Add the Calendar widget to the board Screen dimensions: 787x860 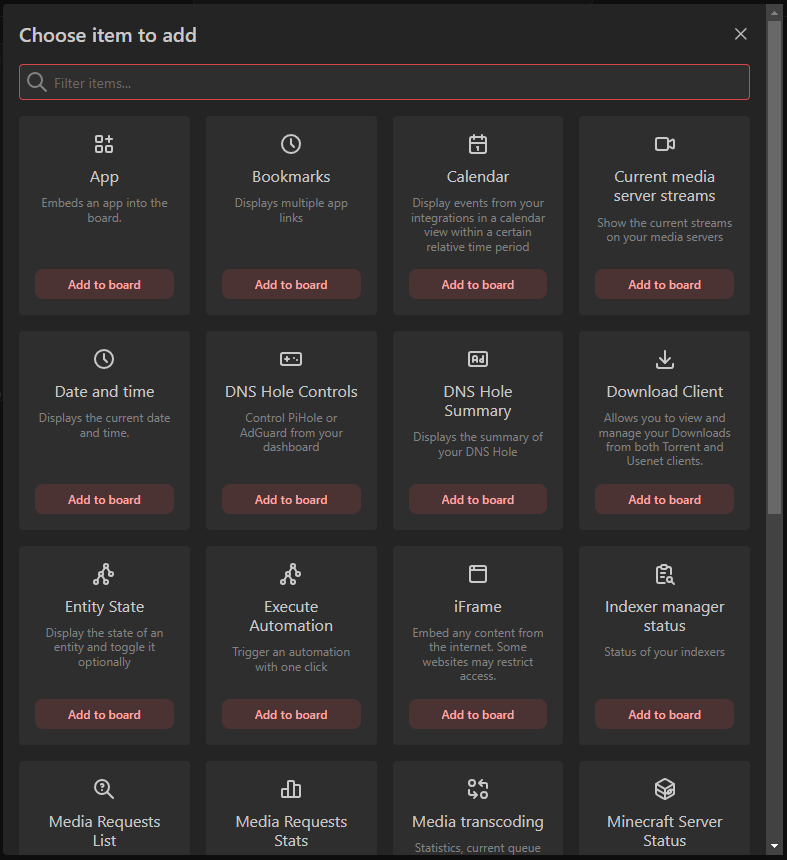(x=477, y=284)
